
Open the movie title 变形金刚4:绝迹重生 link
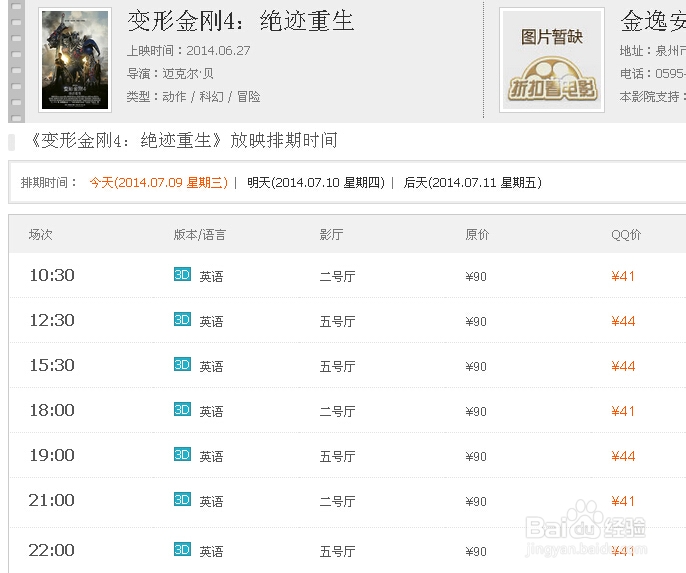point(241,21)
